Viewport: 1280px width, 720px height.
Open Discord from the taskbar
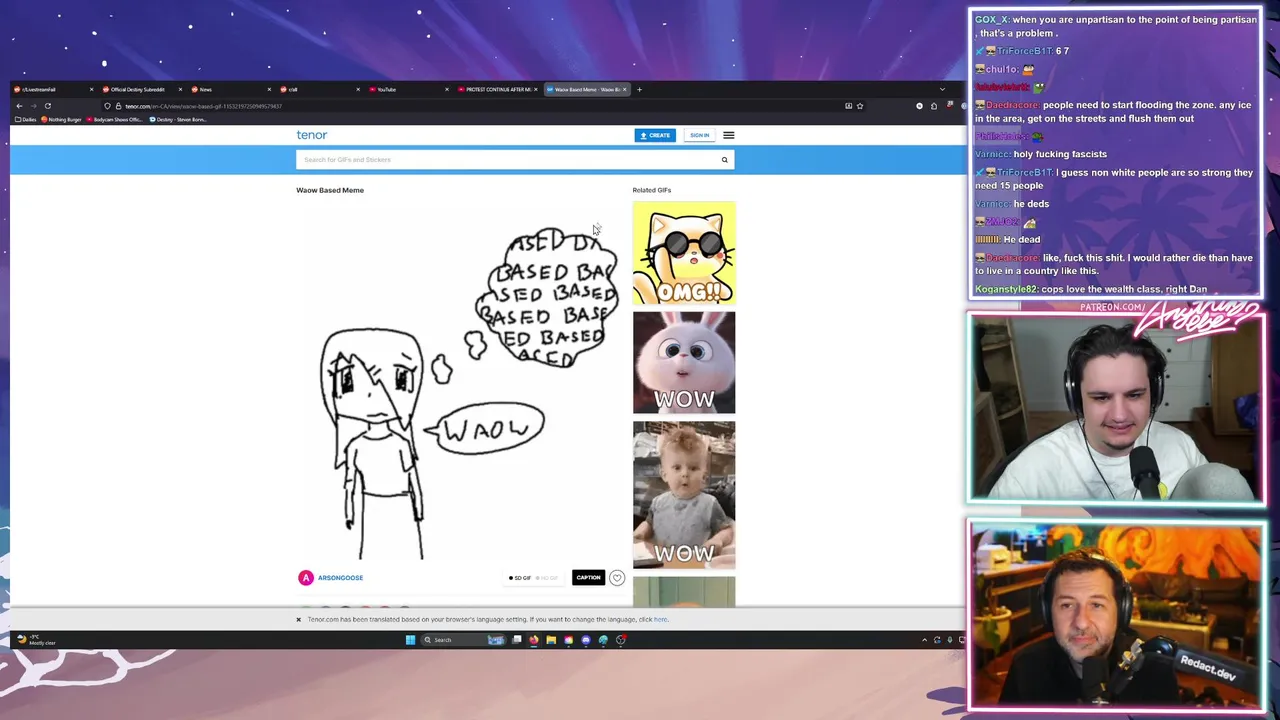[586, 640]
